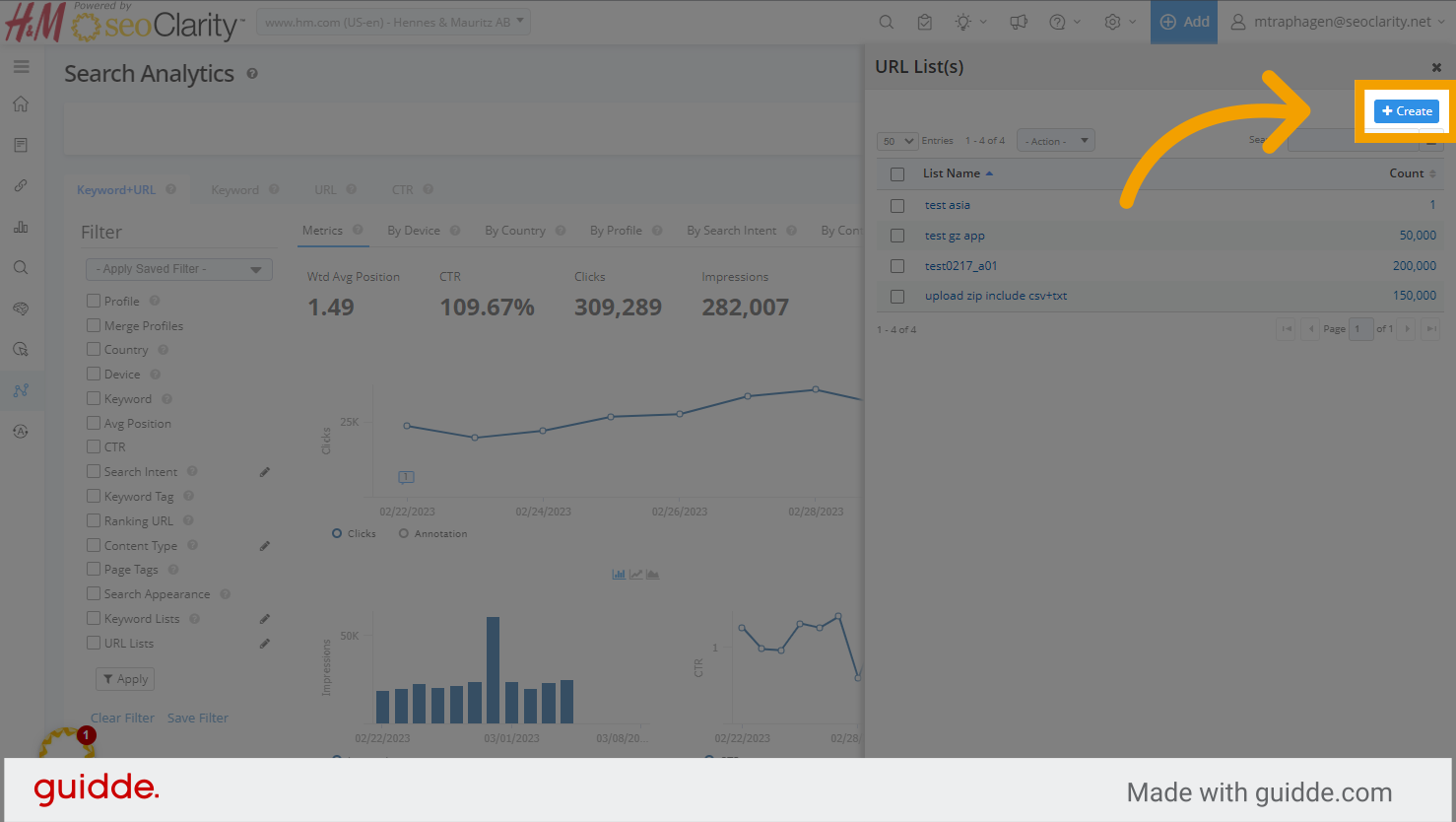Viewport: 1456px width, 822px height.
Task: Select the test0217_a01 list checkbox
Action: [x=896, y=266]
